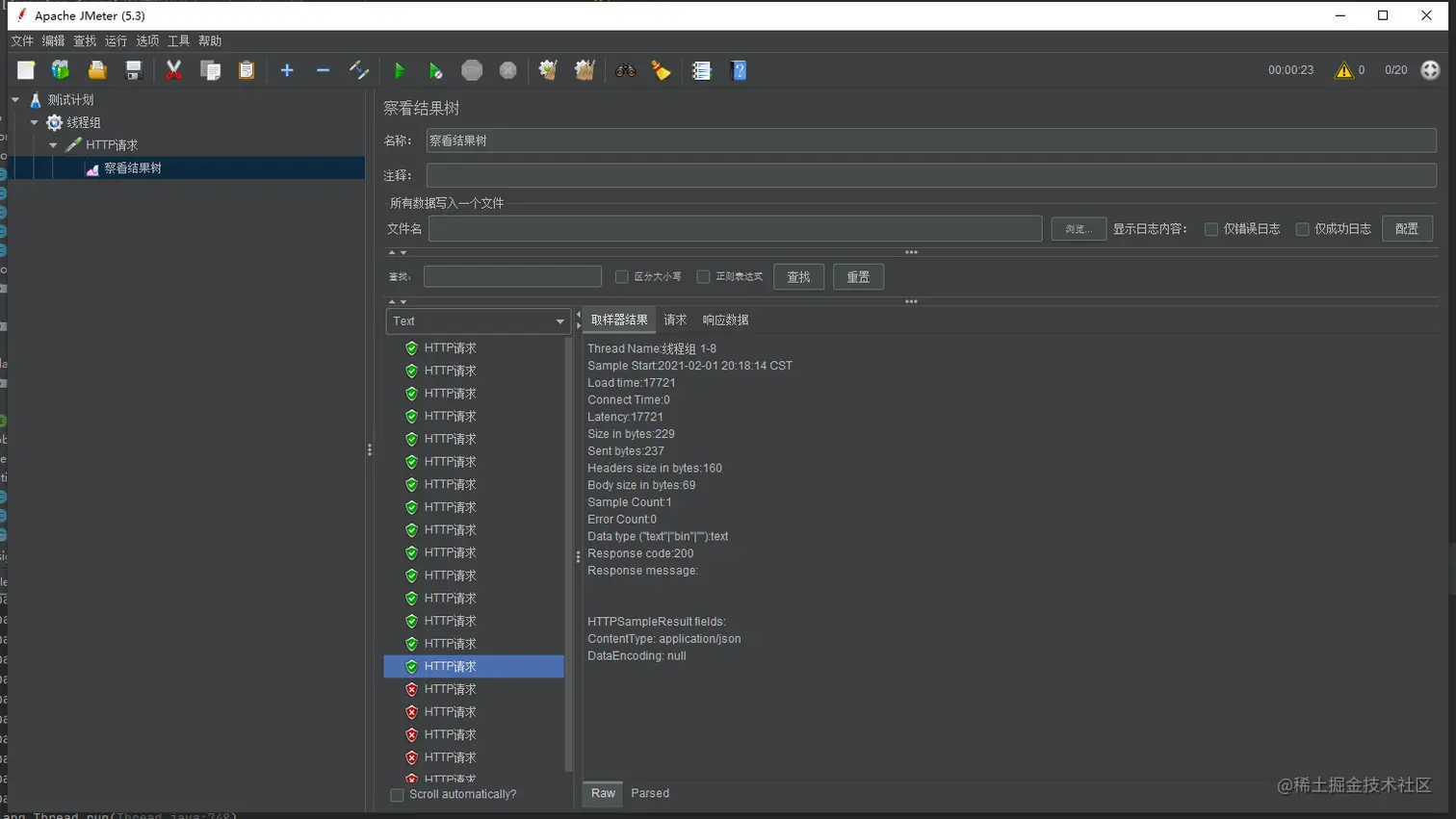Image resolution: width=1456 pixels, height=819 pixels.
Task: Toggle the 仅成功日志 checkbox
Action: tap(1302, 229)
